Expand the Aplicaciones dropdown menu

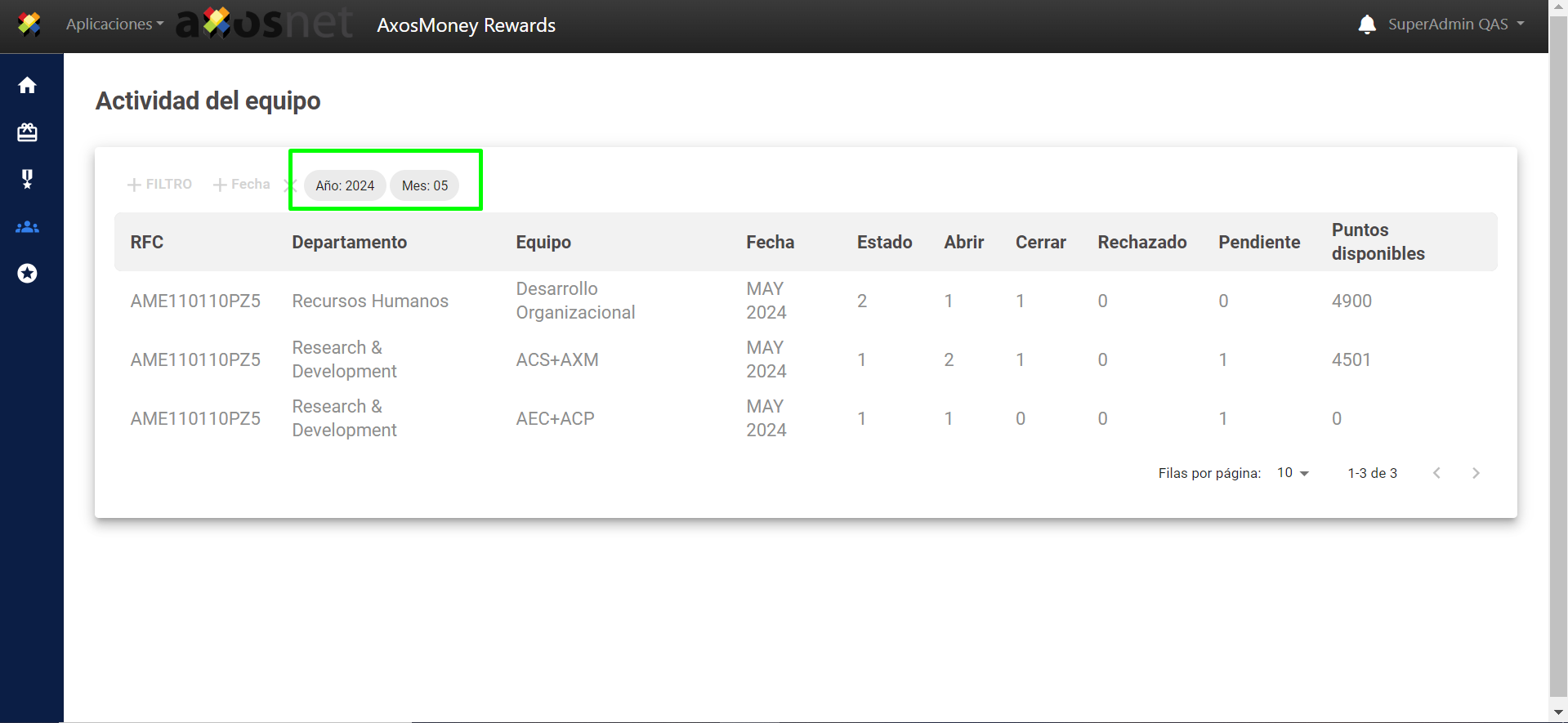114,25
